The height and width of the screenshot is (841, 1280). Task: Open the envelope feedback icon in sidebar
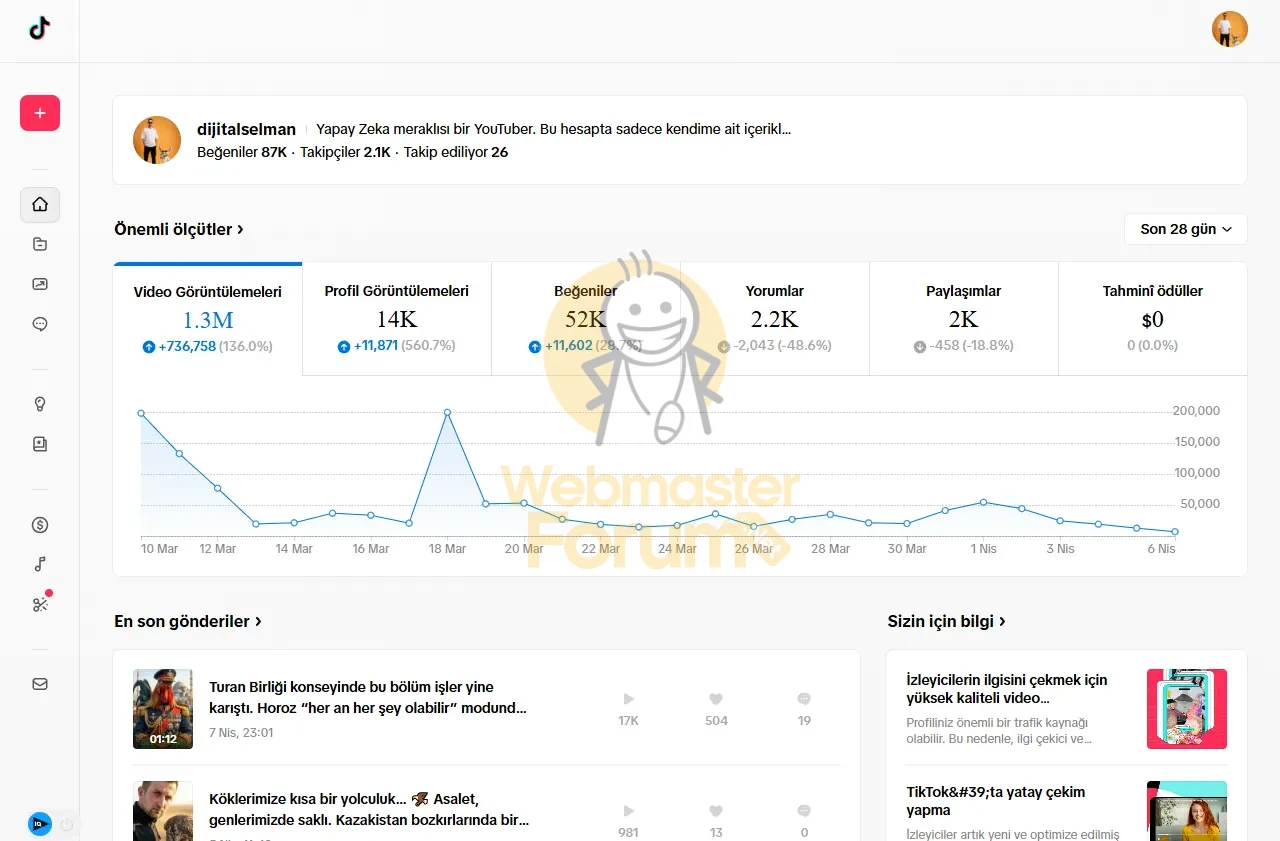[40, 685]
